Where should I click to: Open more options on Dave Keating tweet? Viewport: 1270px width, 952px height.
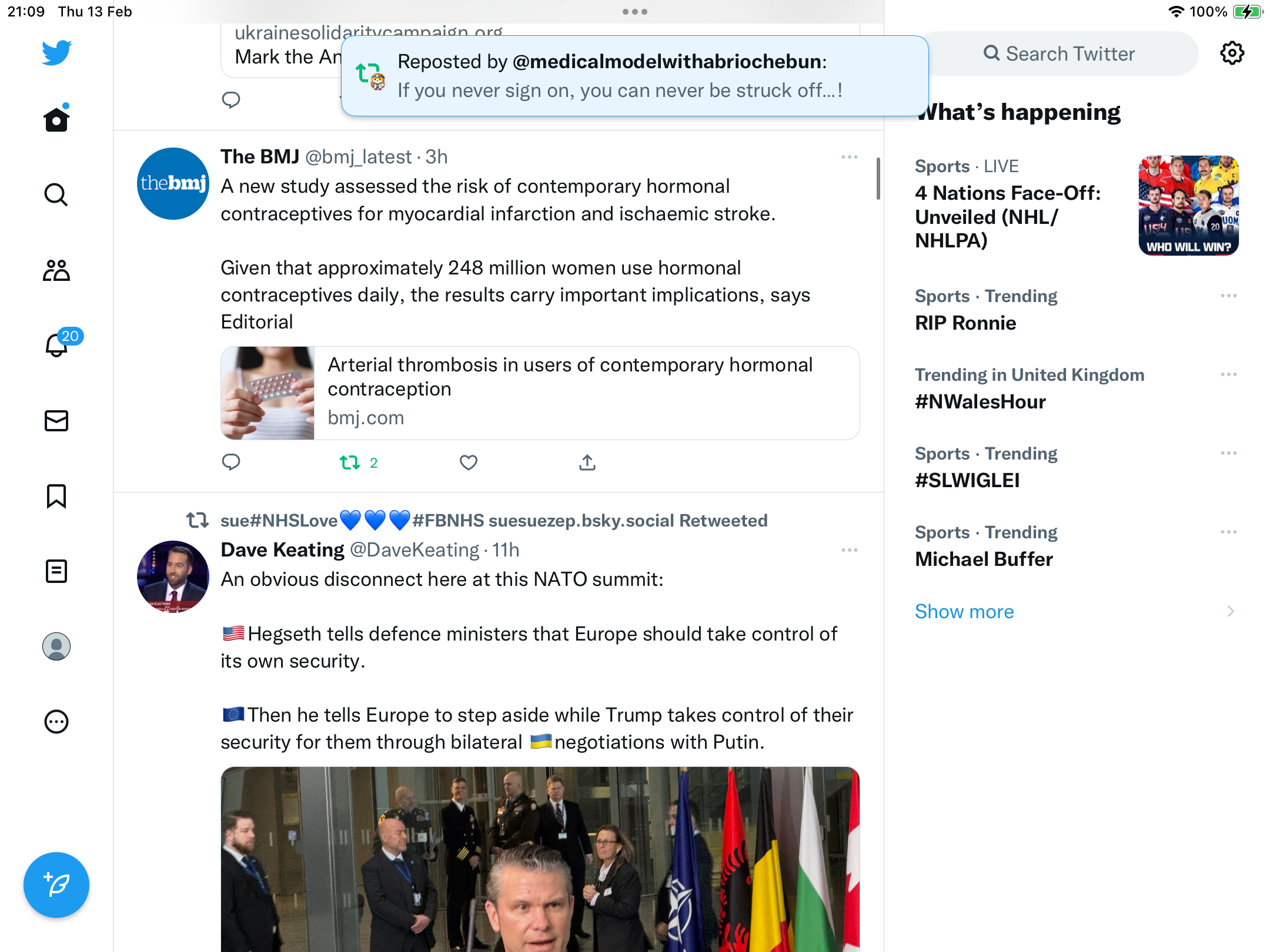coord(850,550)
